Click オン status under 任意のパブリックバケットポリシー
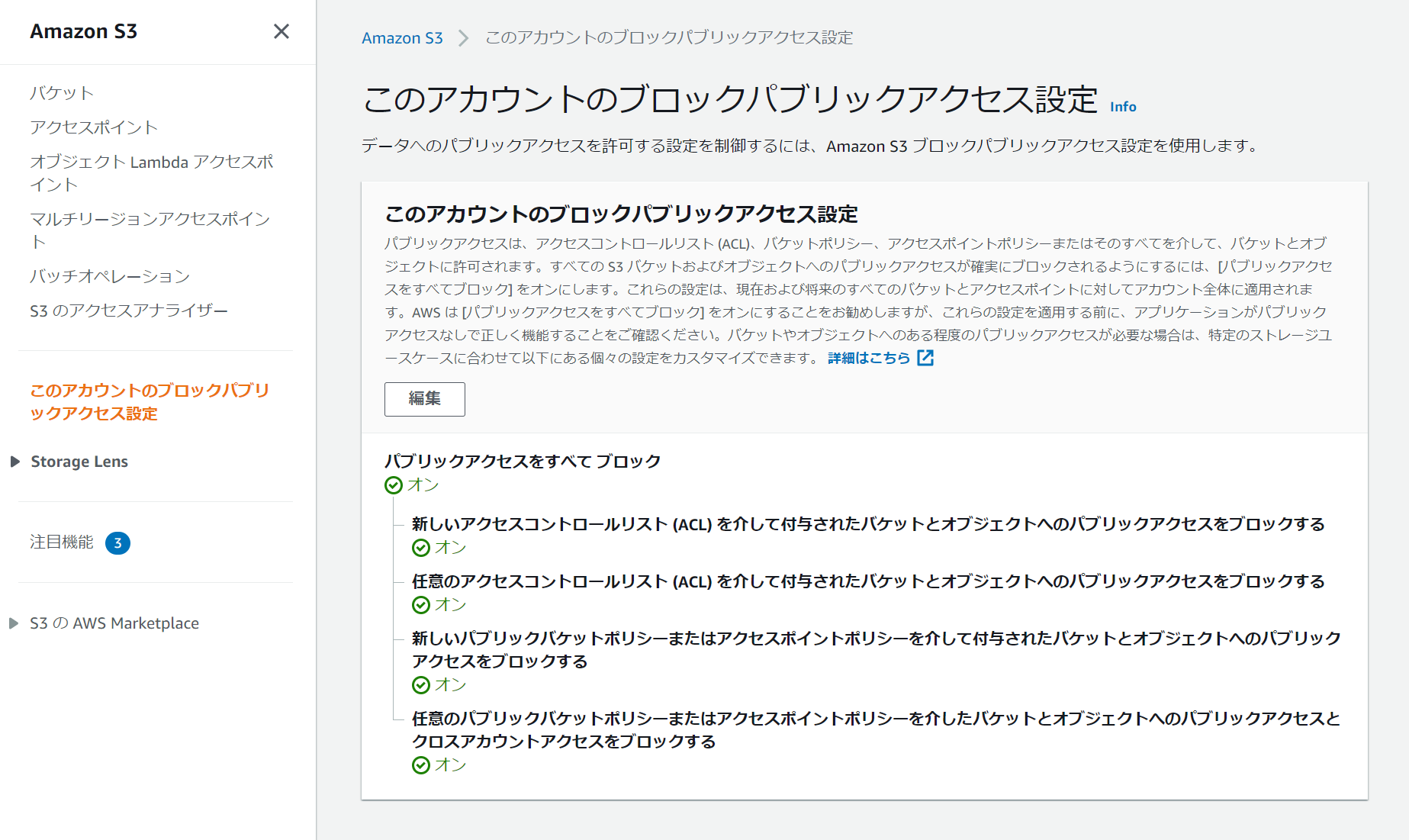This screenshot has width=1409, height=840. coord(451,765)
